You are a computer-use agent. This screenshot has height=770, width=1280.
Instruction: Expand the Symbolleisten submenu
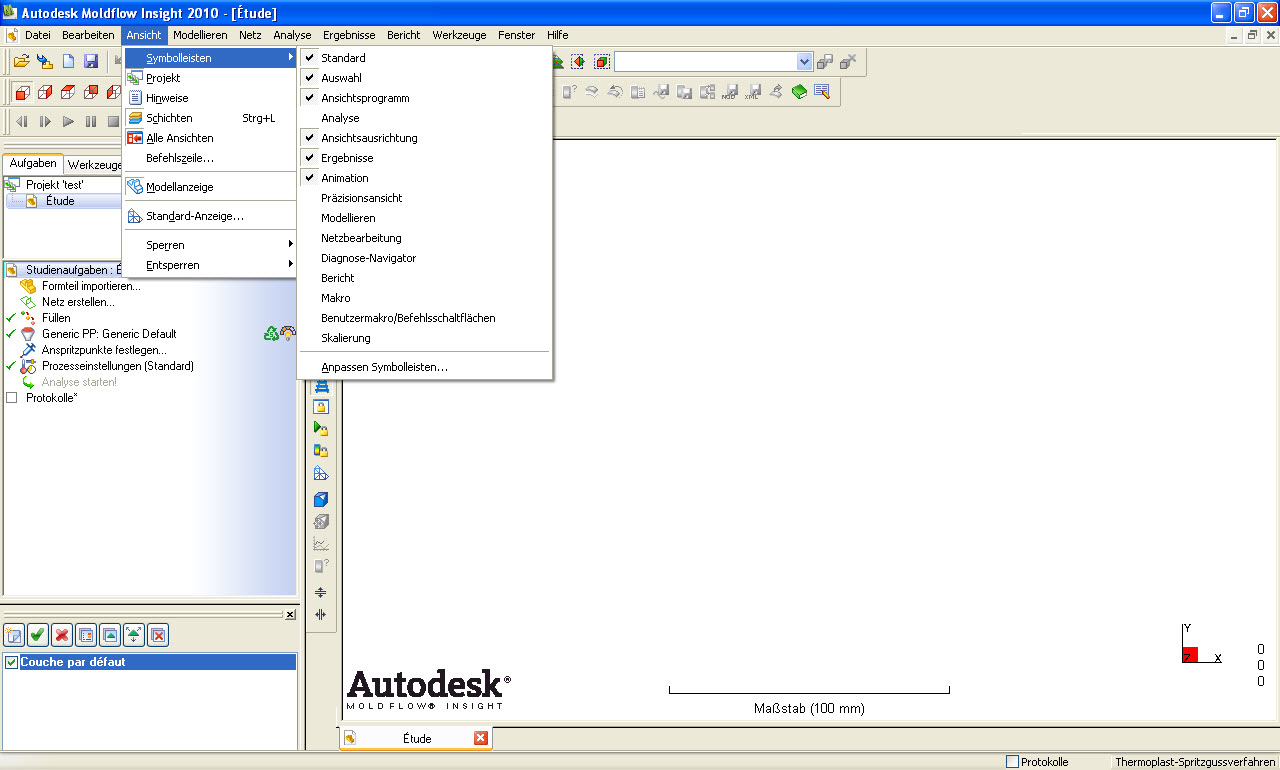tap(210, 58)
